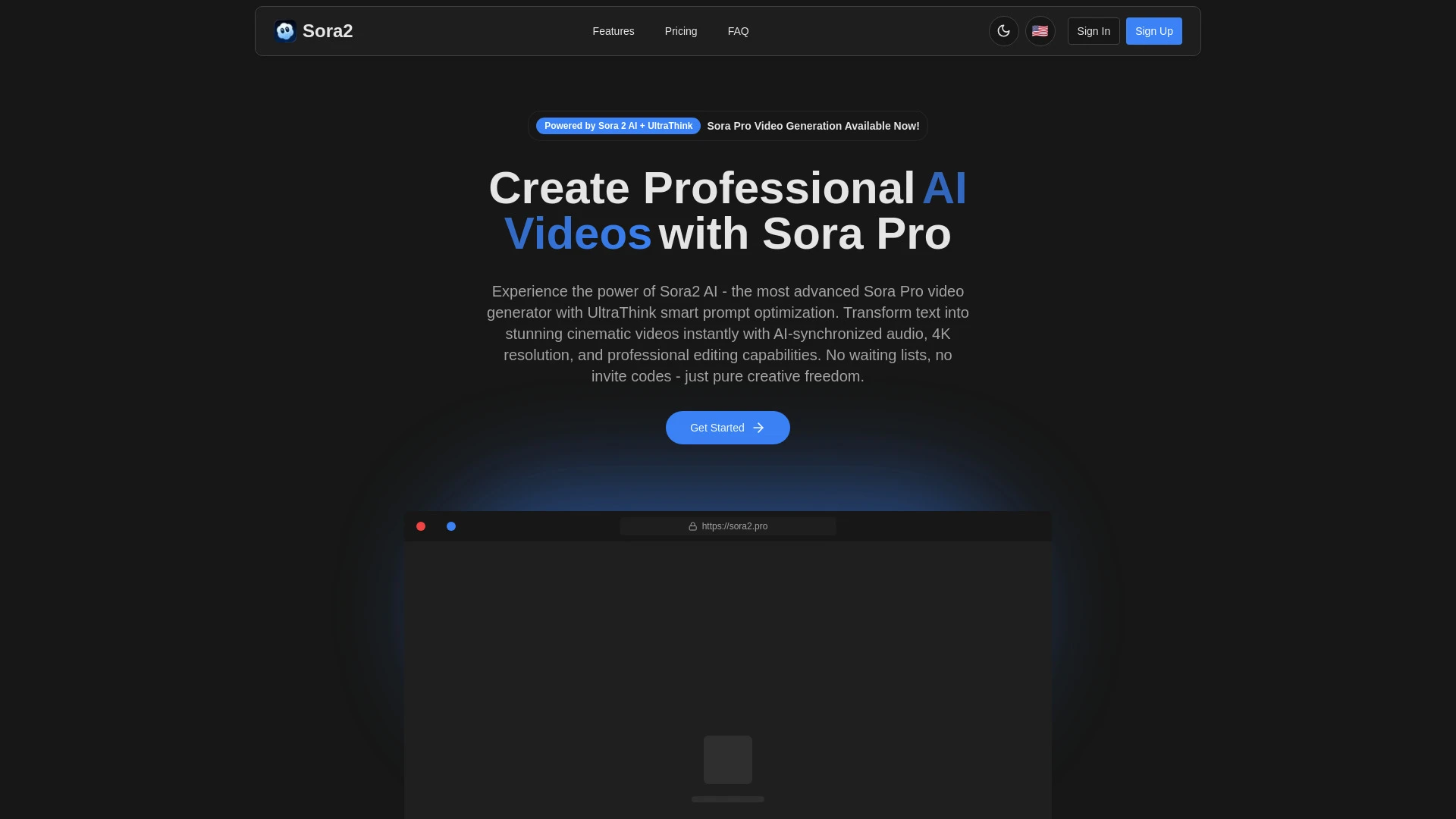This screenshot has height=819, width=1456.
Task: Click the Sign Up button
Action: (1153, 31)
